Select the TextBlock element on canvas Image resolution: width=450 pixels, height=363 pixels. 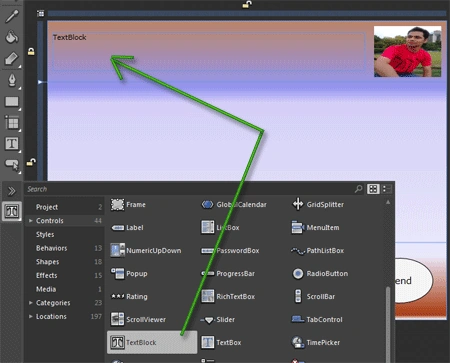pyautogui.click(x=208, y=51)
